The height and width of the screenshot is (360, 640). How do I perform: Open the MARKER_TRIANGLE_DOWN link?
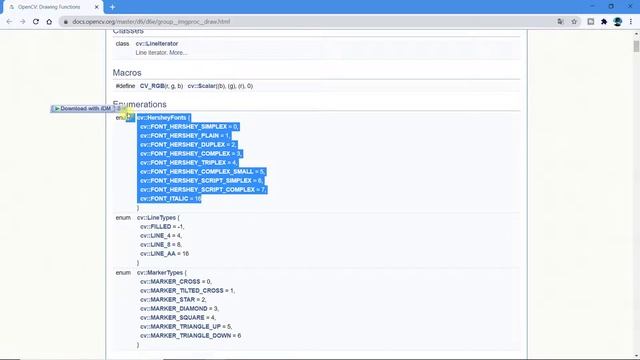[x=186, y=336]
